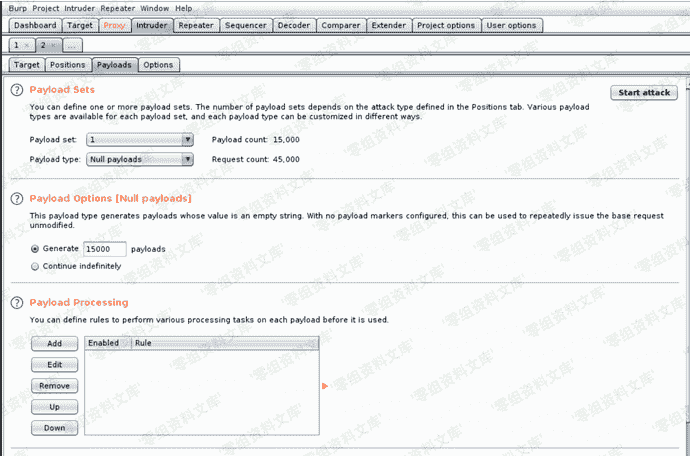This screenshot has height=456, width=690.
Task: Close Intruder attack tab 2
Action: coord(52,45)
